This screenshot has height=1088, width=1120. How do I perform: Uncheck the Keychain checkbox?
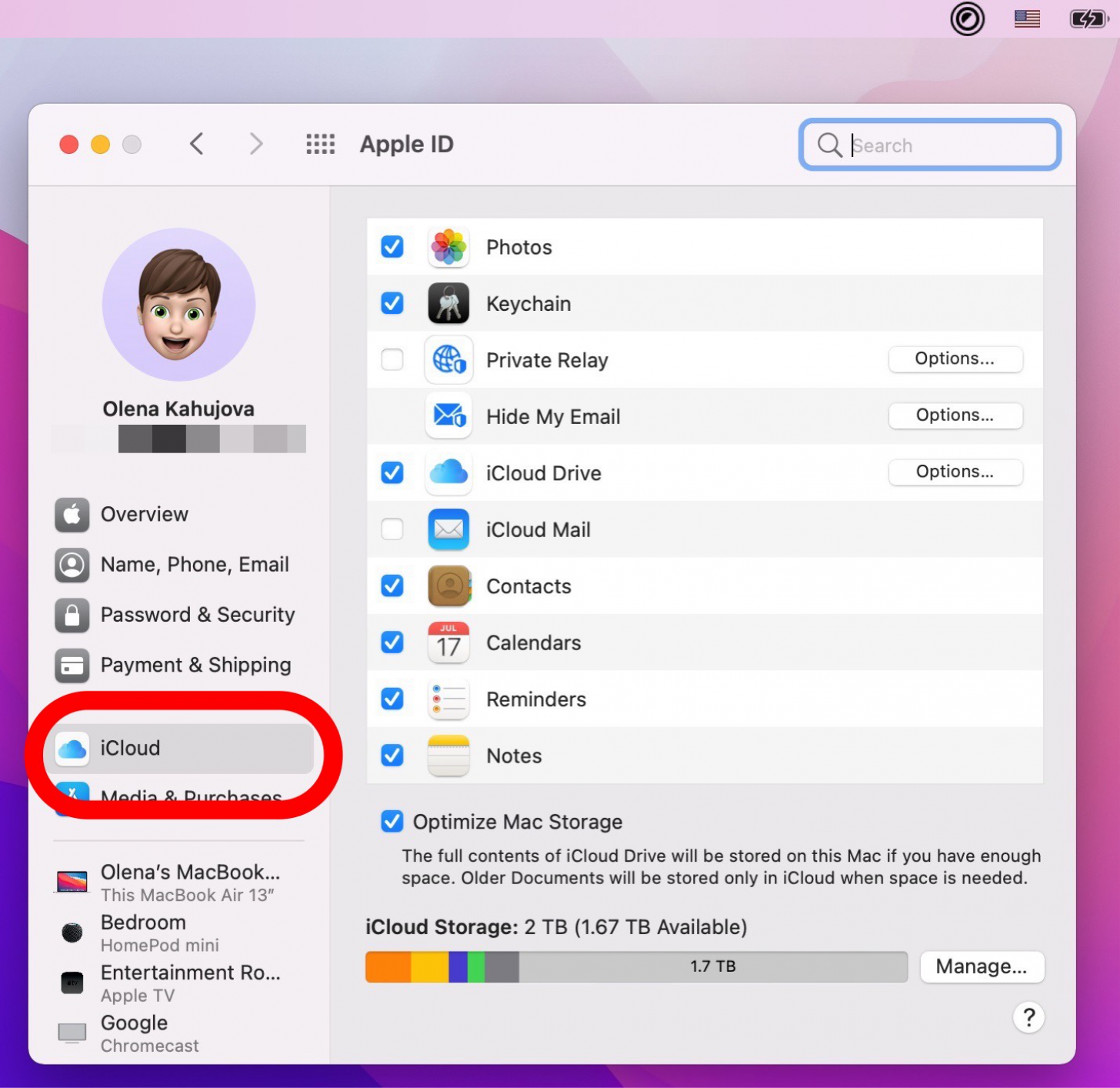392,303
